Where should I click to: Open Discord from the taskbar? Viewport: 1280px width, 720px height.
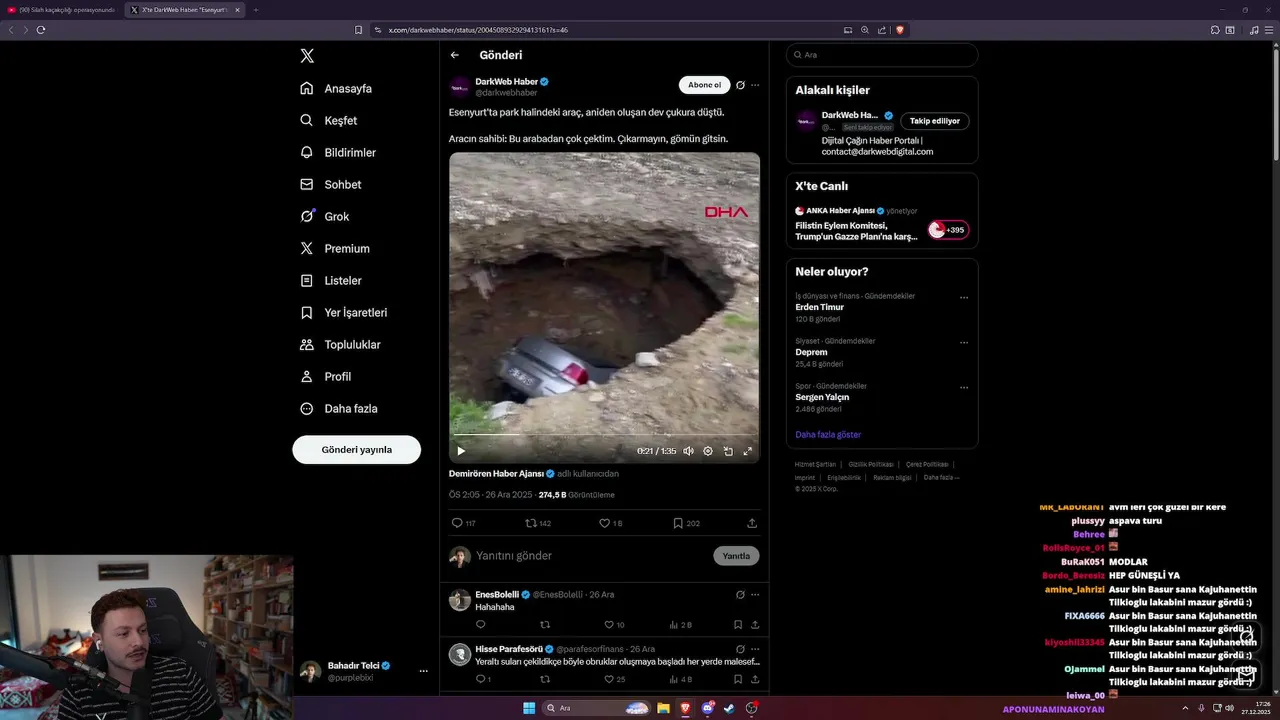[x=708, y=708]
